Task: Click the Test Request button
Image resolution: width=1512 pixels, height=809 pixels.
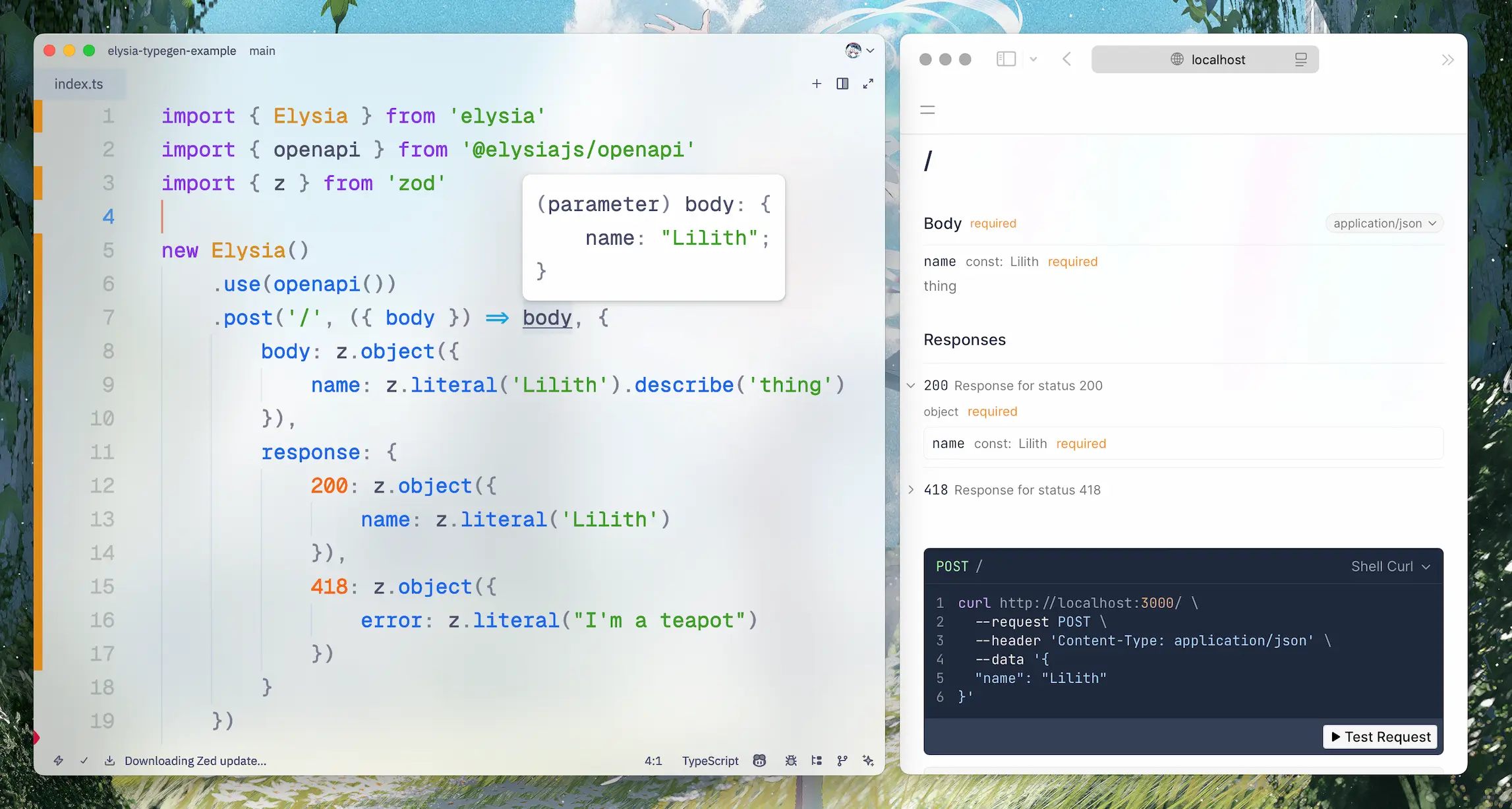Action: click(x=1380, y=736)
